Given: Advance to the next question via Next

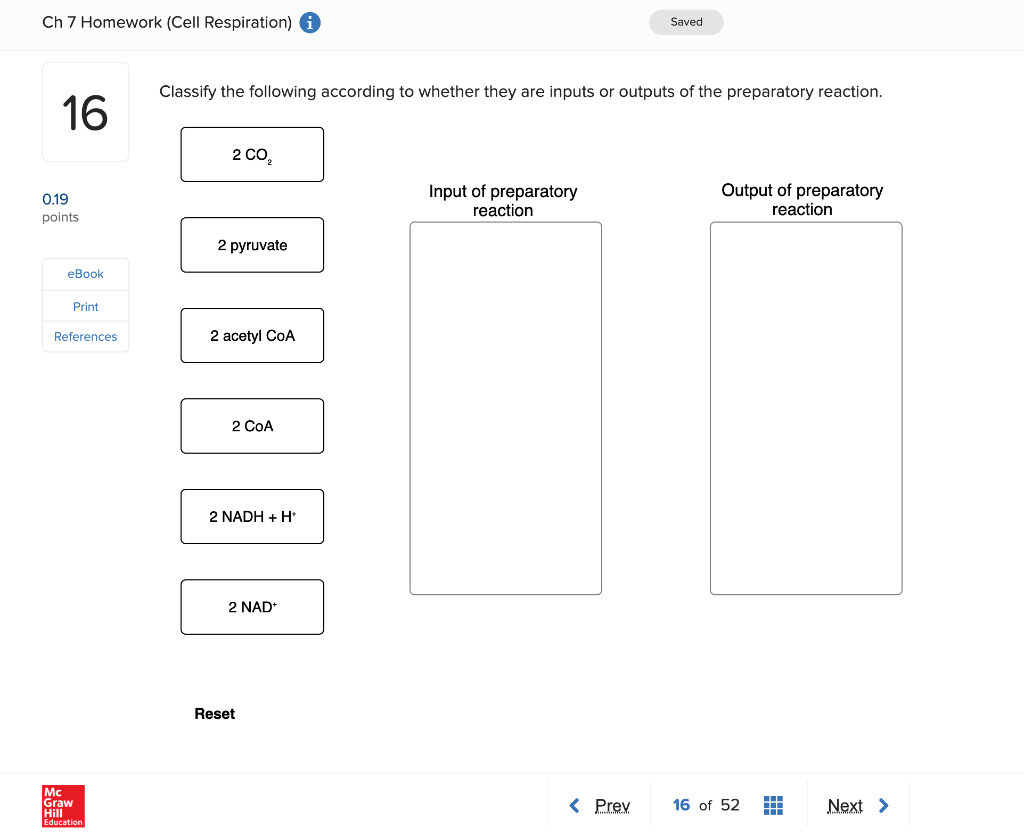Looking at the screenshot, I should click(x=846, y=805).
